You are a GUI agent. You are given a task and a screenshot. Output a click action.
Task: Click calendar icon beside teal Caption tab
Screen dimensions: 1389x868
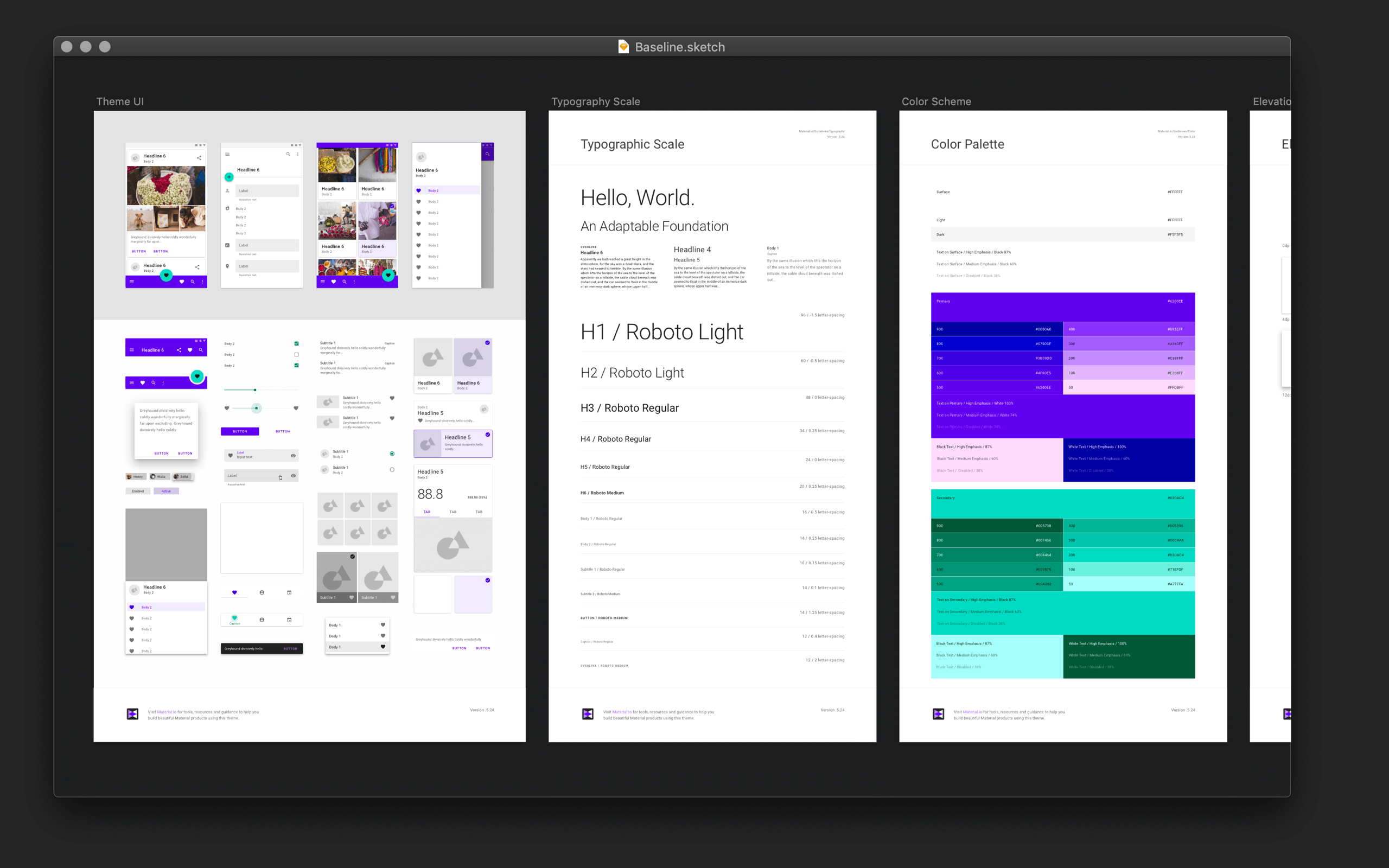pos(289,620)
